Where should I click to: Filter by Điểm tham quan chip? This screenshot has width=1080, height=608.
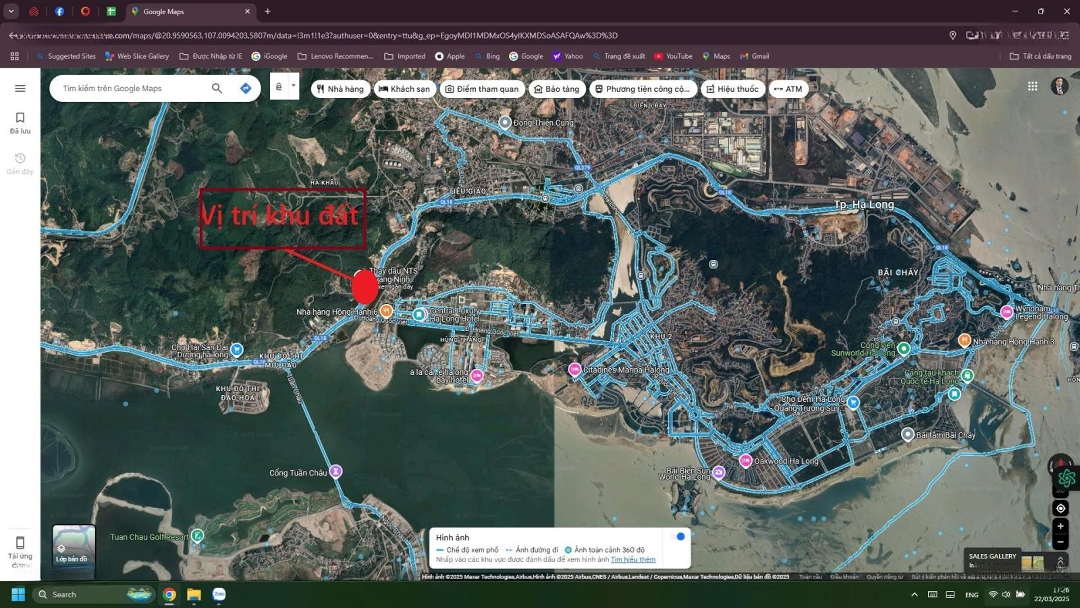(x=482, y=89)
